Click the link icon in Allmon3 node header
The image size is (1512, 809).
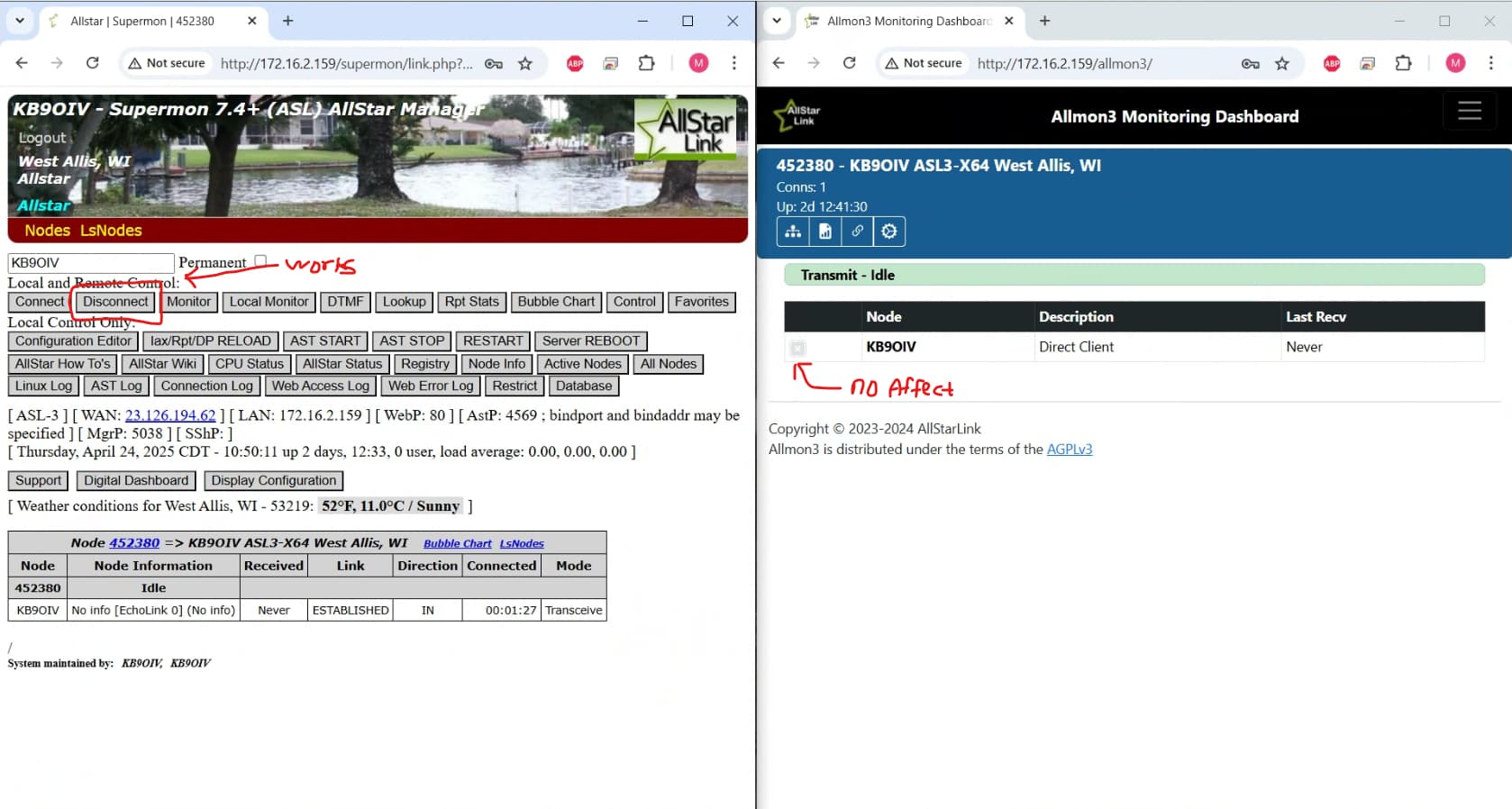pyautogui.click(x=857, y=232)
